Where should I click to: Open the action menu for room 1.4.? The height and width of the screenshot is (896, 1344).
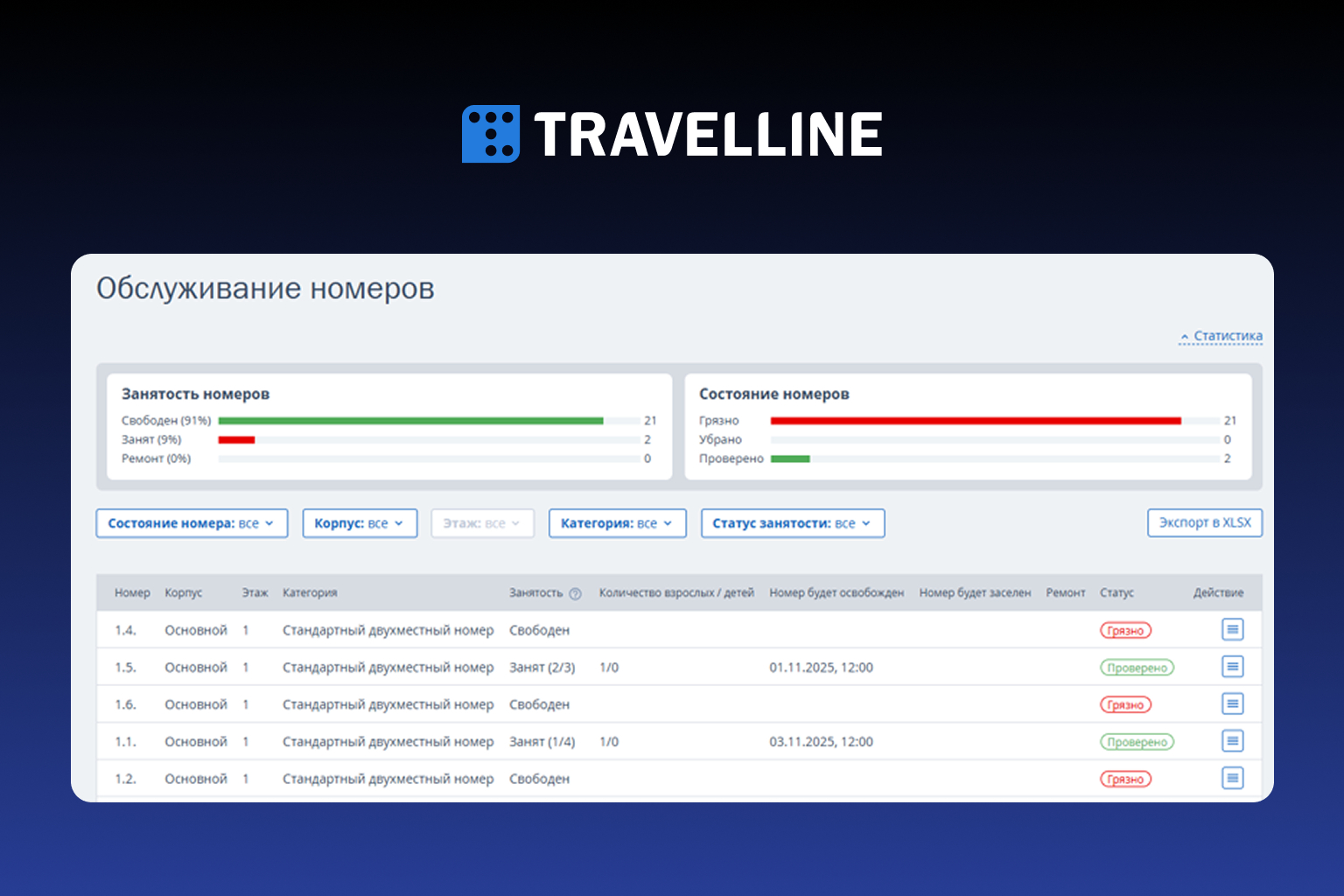tap(1232, 629)
